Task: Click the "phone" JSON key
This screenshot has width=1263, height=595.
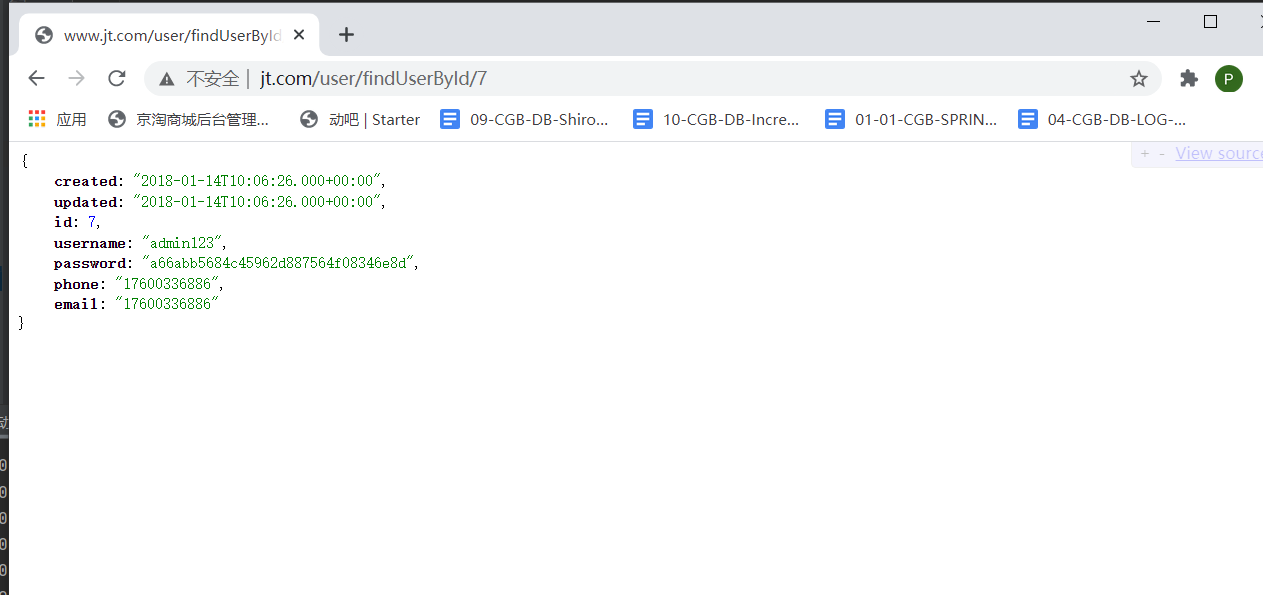Action: point(78,284)
